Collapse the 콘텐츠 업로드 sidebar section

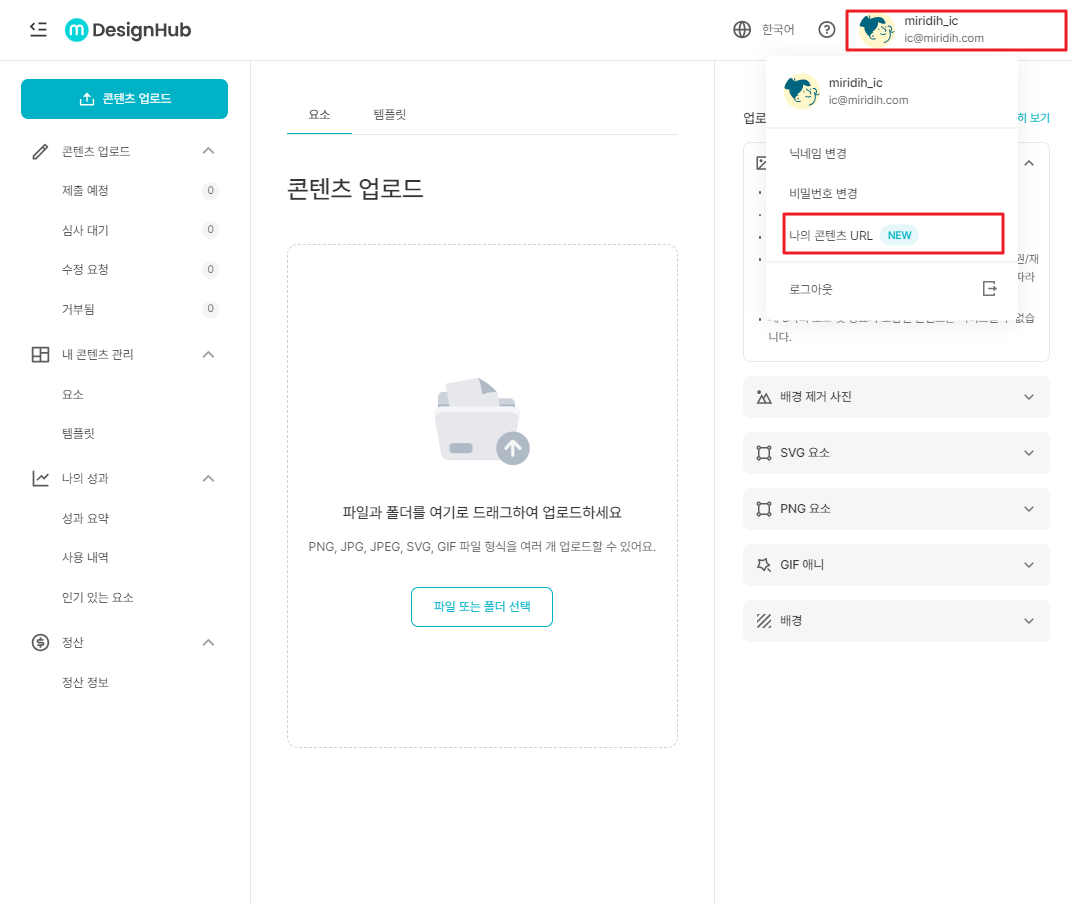(208, 151)
